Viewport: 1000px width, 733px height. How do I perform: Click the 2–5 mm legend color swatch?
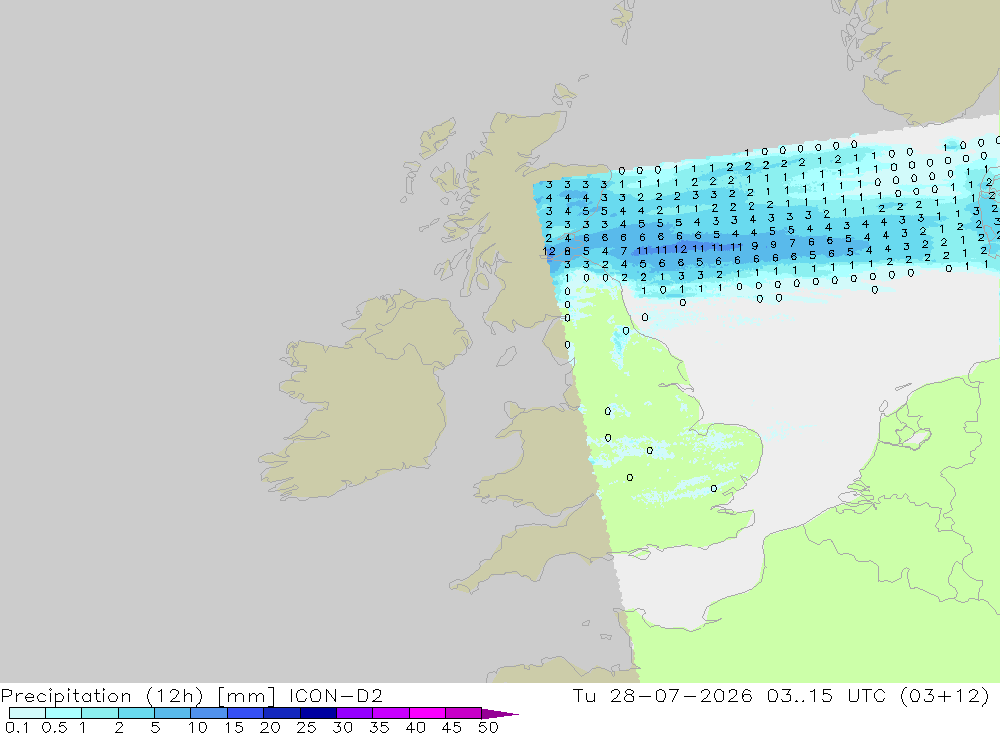coord(136,713)
